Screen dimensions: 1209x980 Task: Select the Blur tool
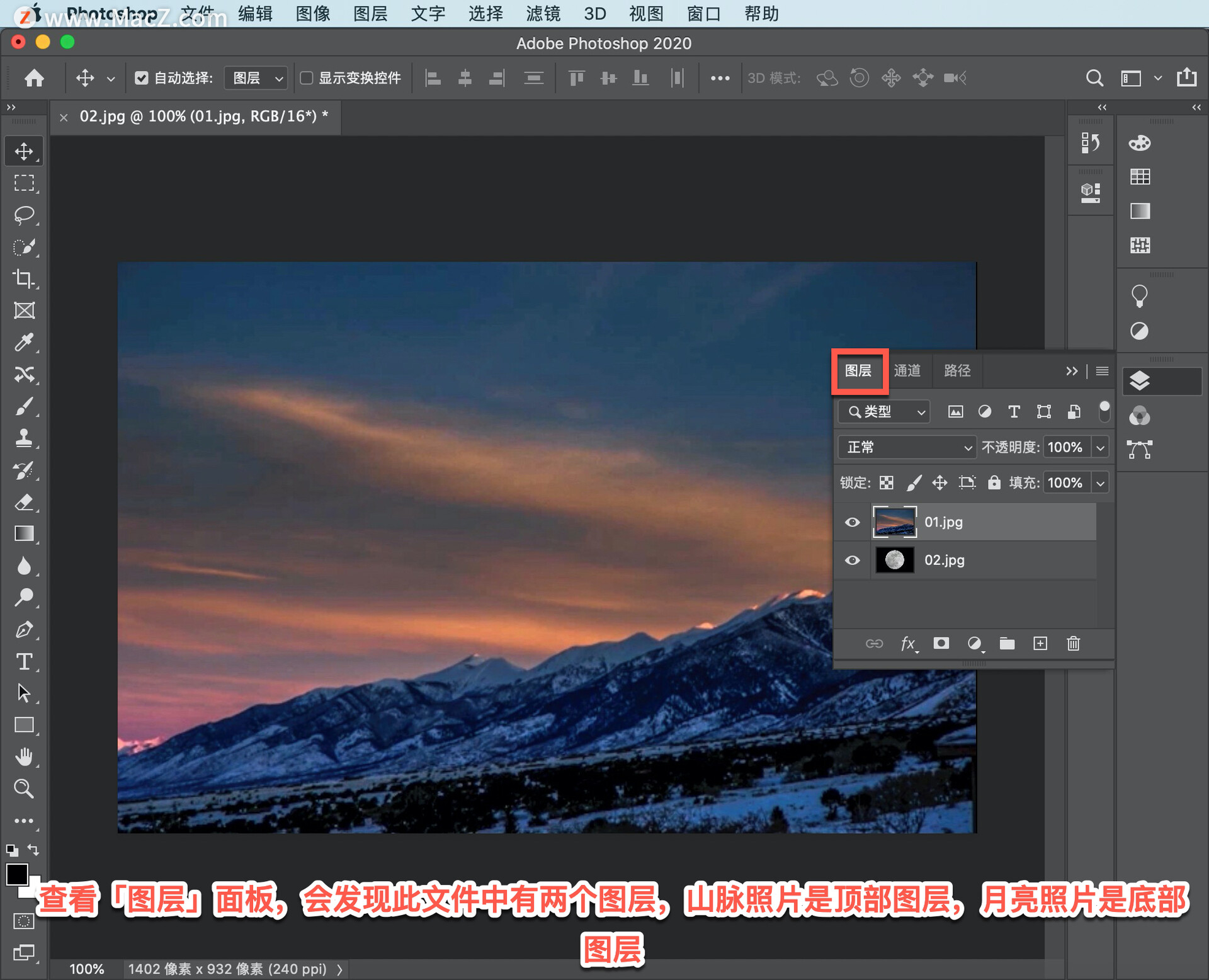coord(24,566)
